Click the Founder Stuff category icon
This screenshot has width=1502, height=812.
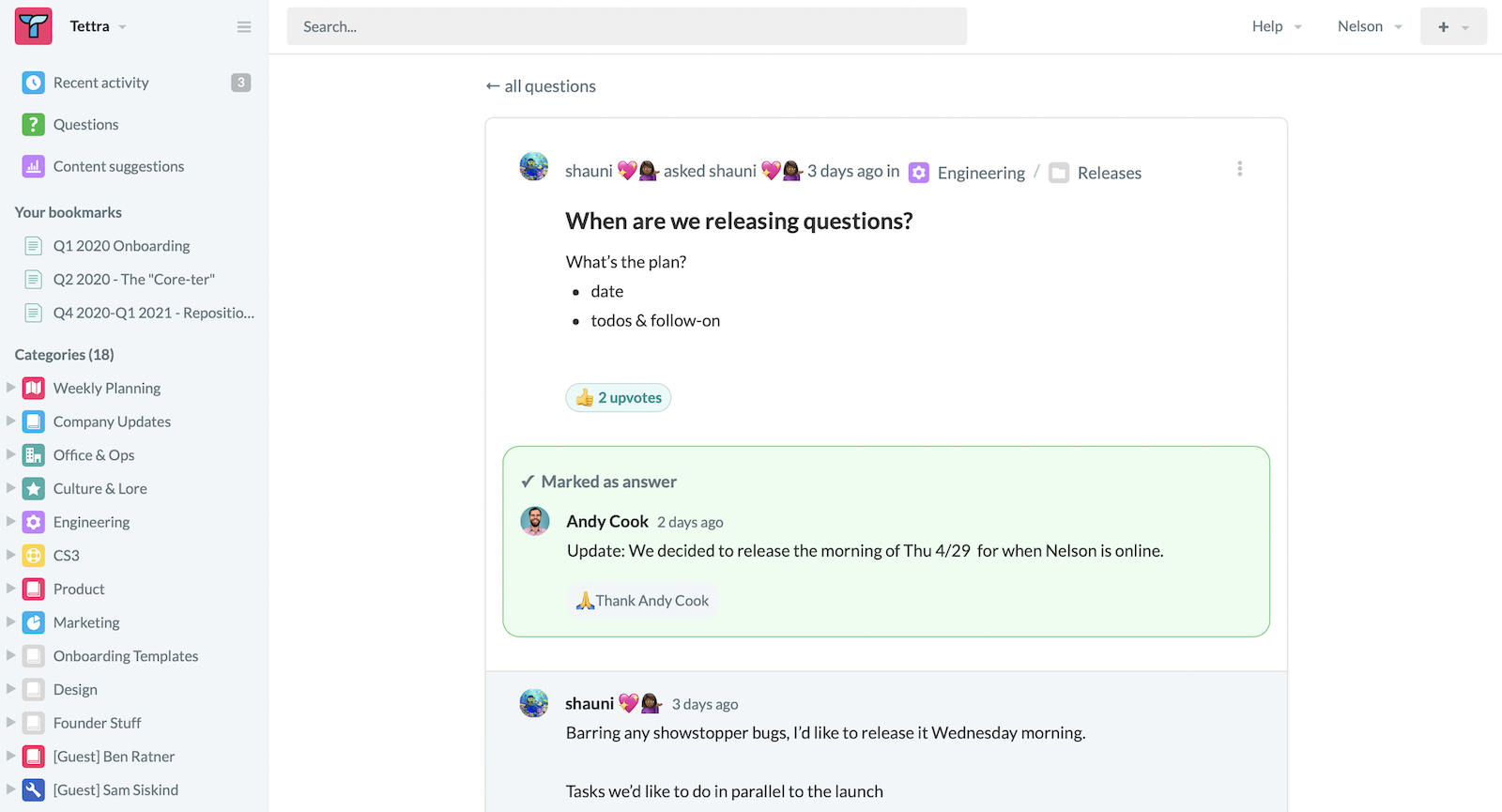(34, 723)
